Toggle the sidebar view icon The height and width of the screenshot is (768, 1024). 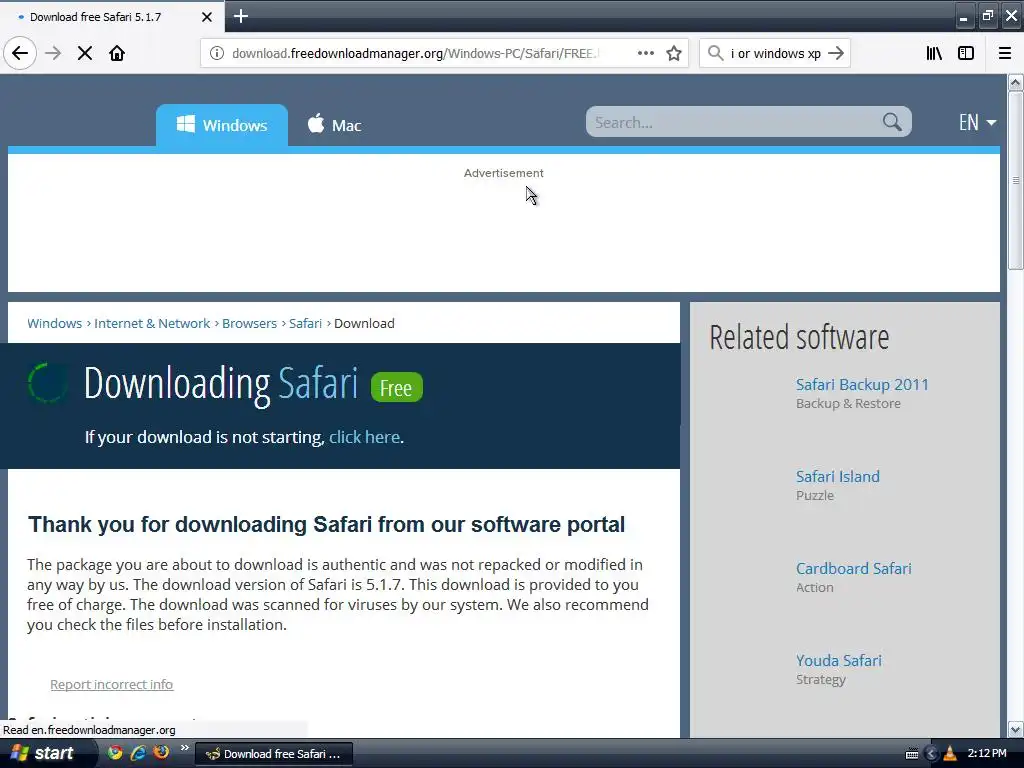tap(966, 53)
